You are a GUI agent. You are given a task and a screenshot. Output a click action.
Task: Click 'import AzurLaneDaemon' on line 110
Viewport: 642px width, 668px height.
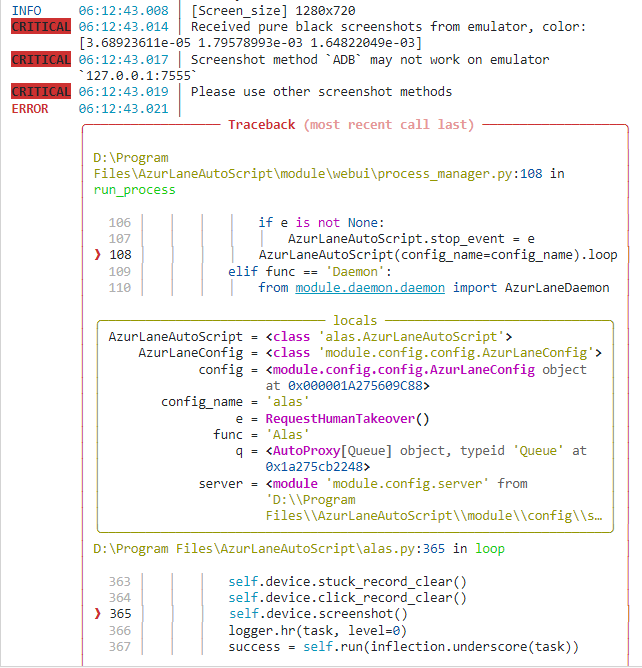531,288
